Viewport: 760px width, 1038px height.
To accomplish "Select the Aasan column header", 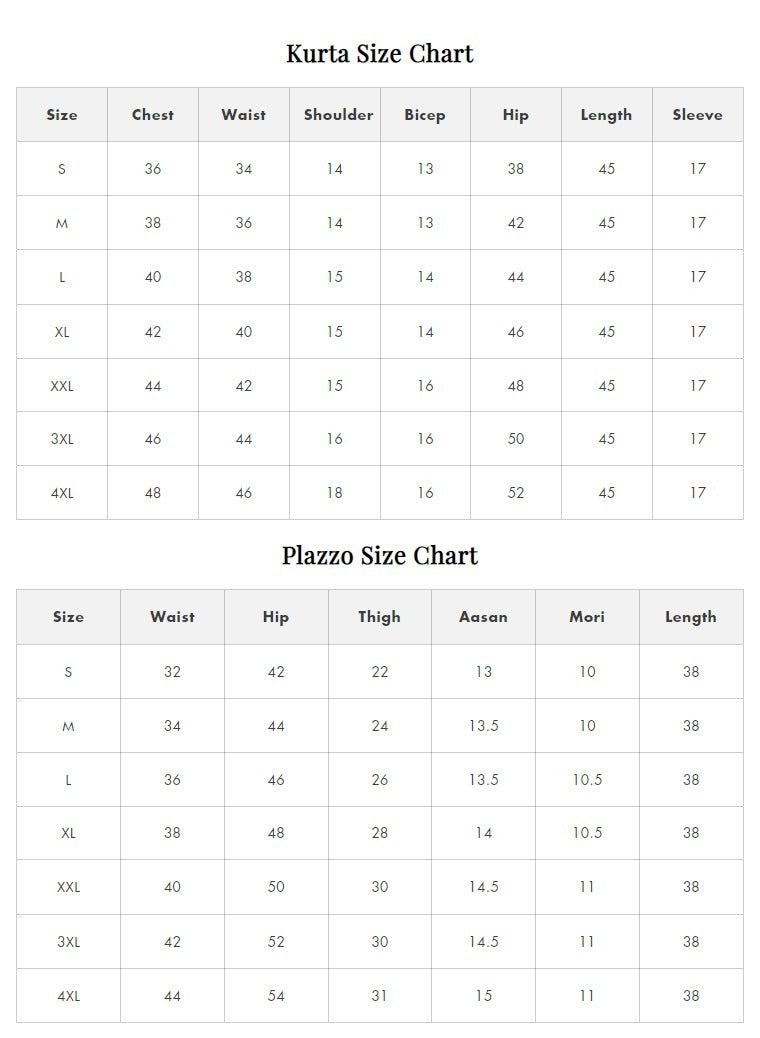I will pos(483,617).
